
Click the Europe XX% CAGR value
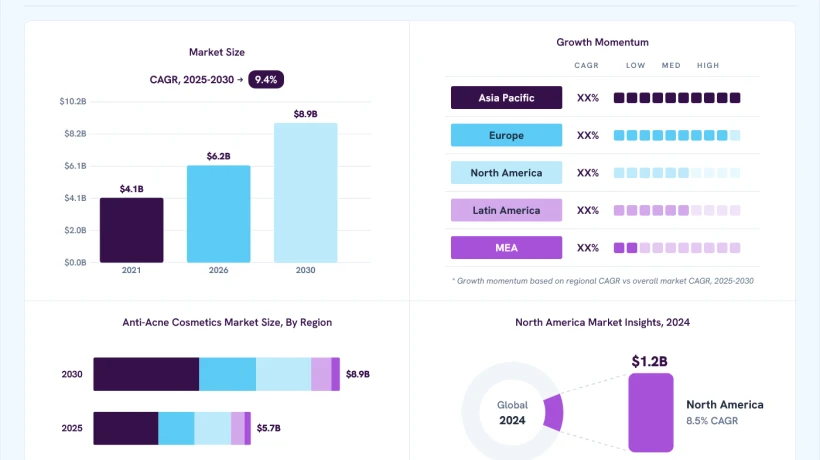pyautogui.click(x=588, y=135)
